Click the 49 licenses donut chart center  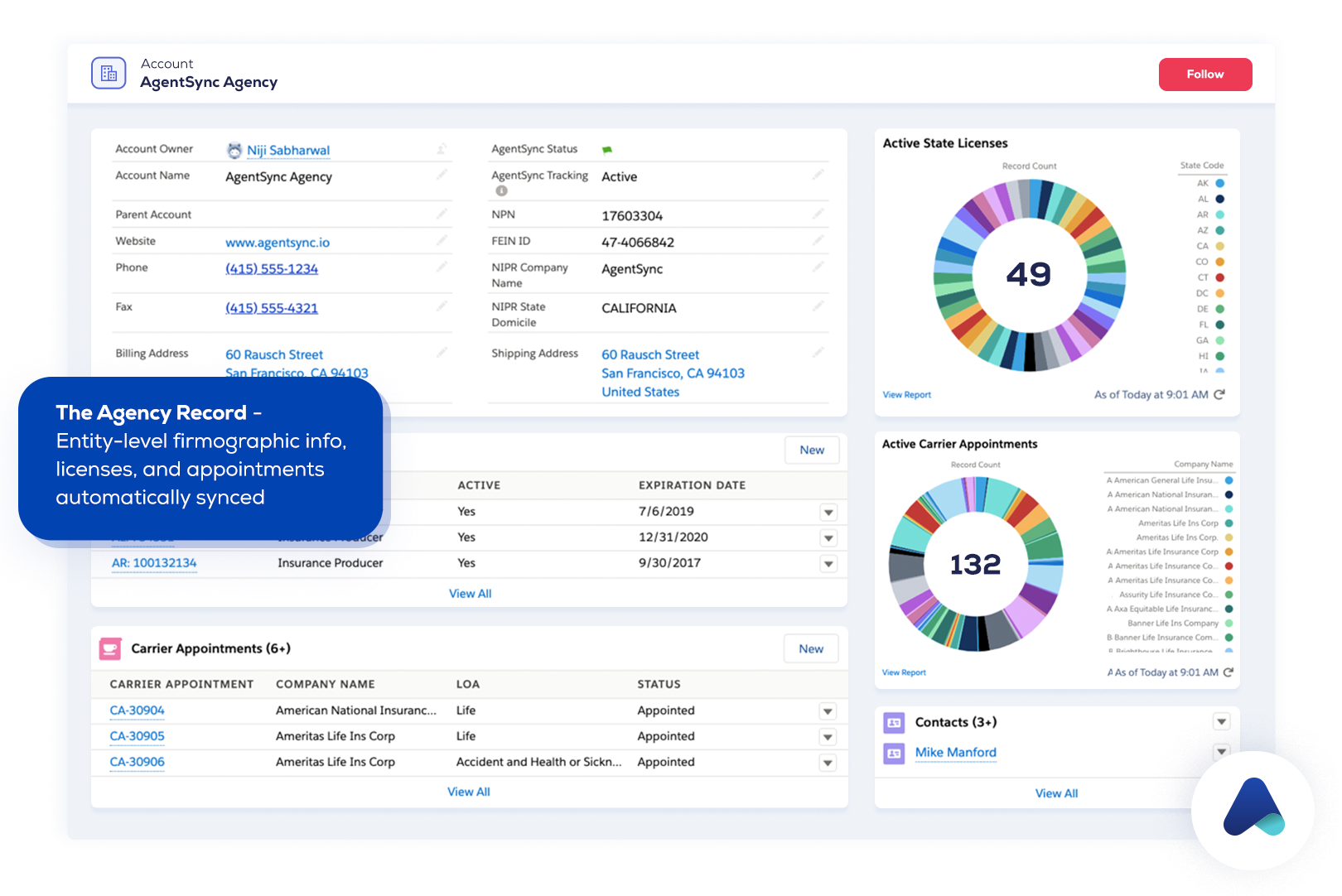click(x=1029, y=274)
